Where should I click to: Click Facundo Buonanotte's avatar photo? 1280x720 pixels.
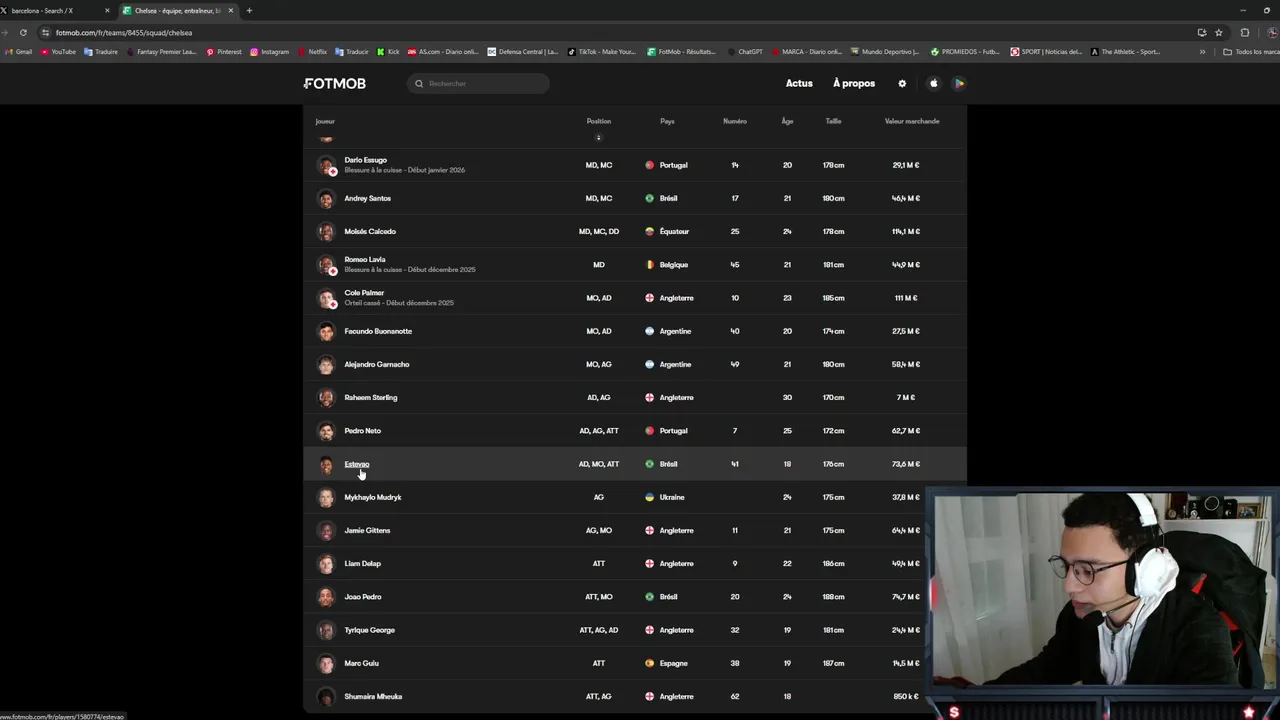[326, 331]
